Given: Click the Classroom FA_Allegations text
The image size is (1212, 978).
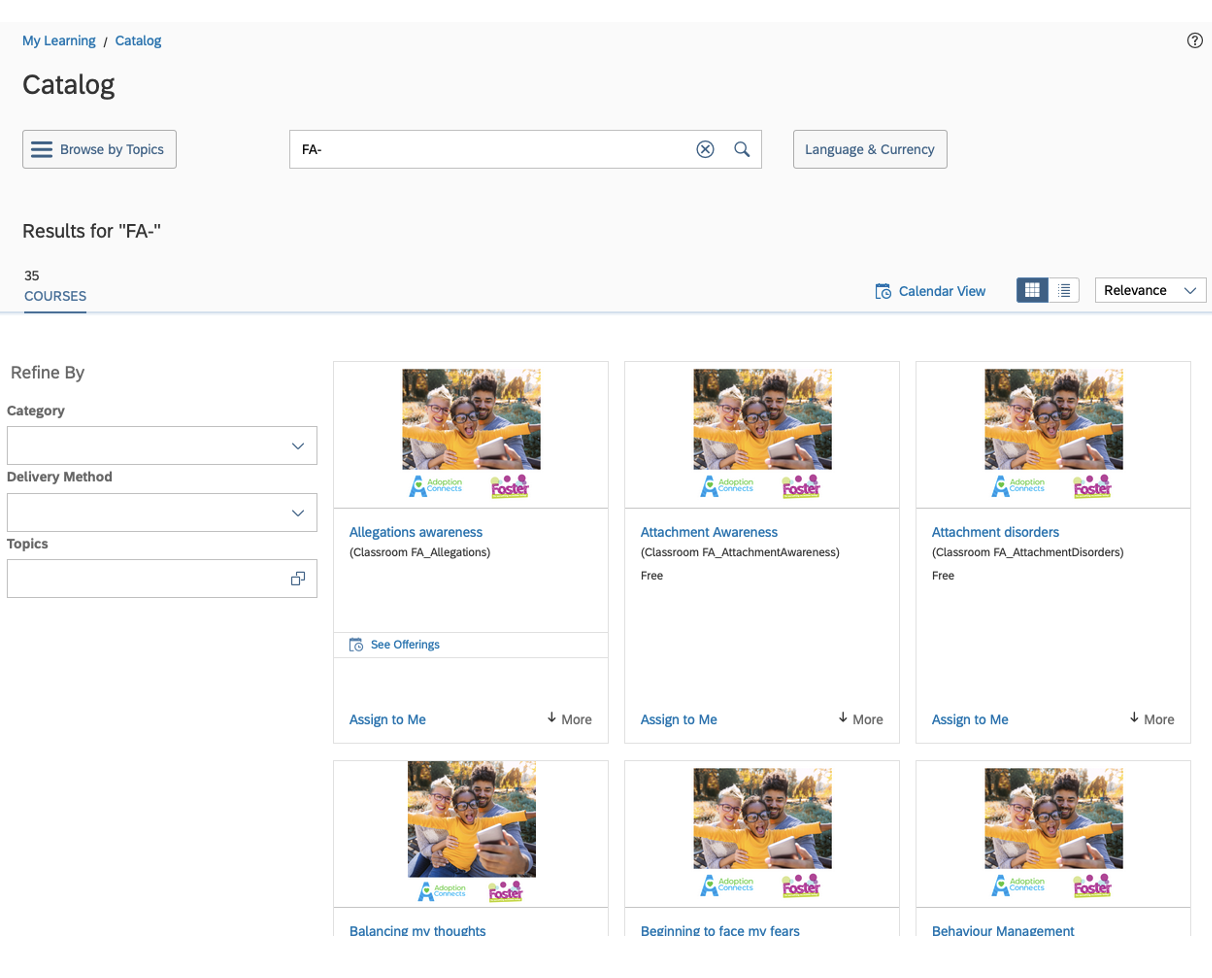Looking at the screenshot, I should click(420, 552).
